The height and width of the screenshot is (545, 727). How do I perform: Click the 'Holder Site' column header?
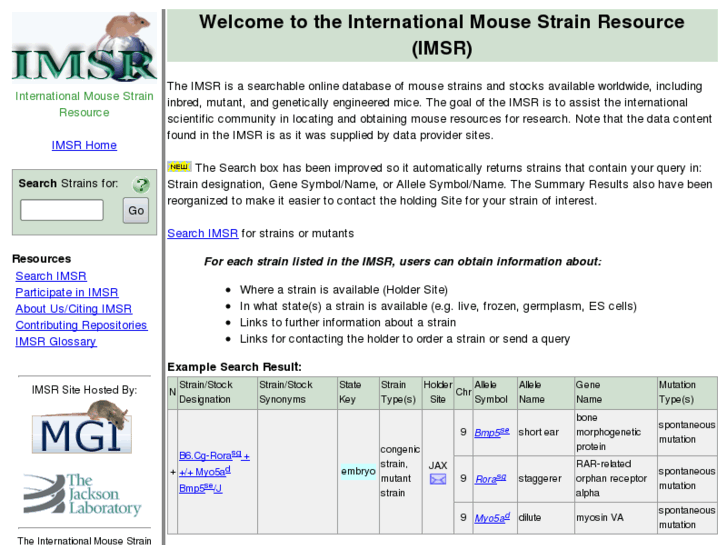click(438, 392)
